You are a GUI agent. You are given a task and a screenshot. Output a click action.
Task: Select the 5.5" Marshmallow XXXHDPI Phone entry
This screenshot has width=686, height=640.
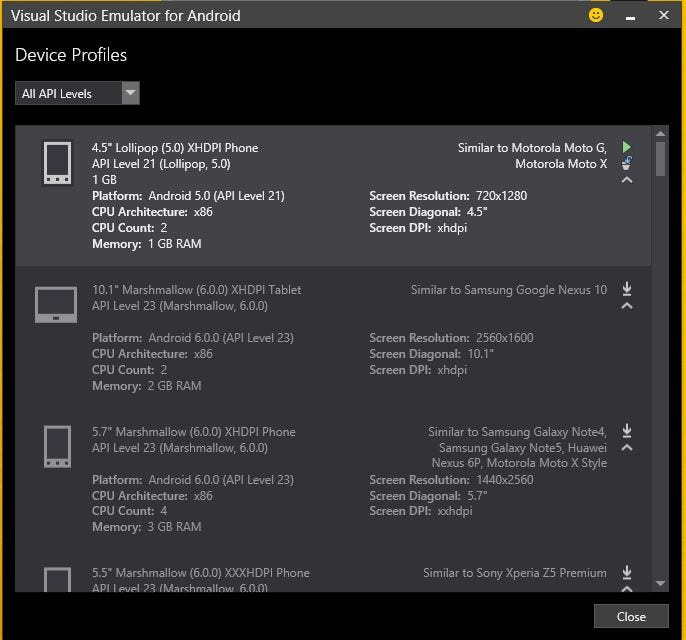tap(201, 573)
